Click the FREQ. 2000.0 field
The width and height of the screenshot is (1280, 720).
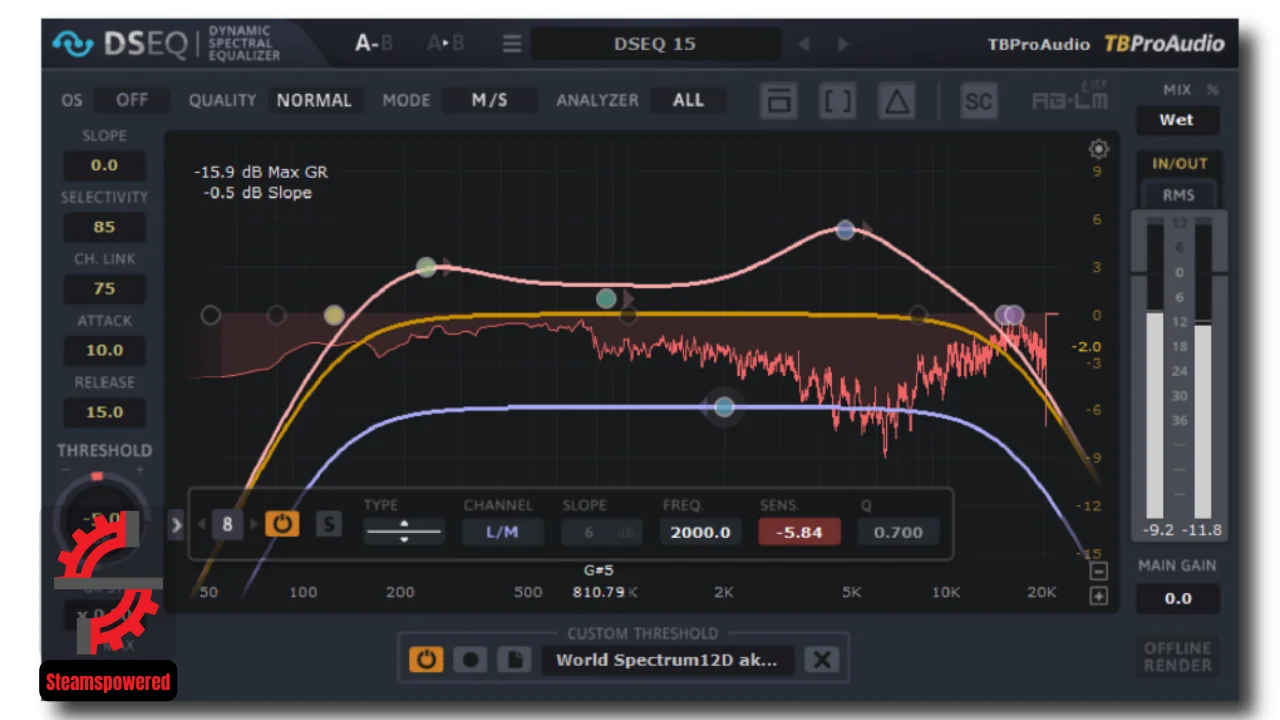(x=700, y=532)
